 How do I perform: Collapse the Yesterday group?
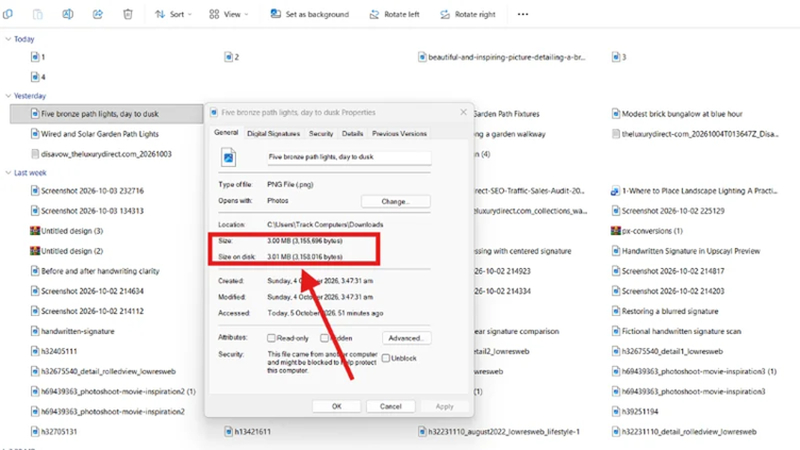8,95
